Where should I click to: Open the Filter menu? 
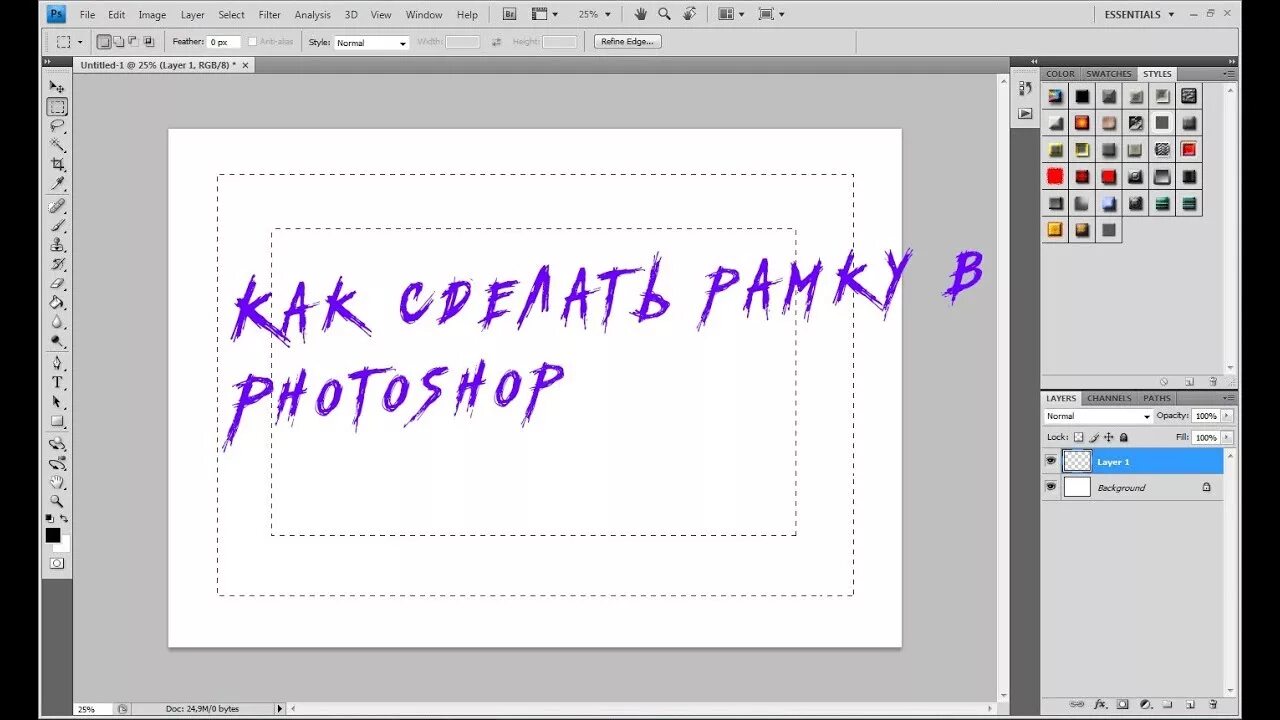click(269, 15)
